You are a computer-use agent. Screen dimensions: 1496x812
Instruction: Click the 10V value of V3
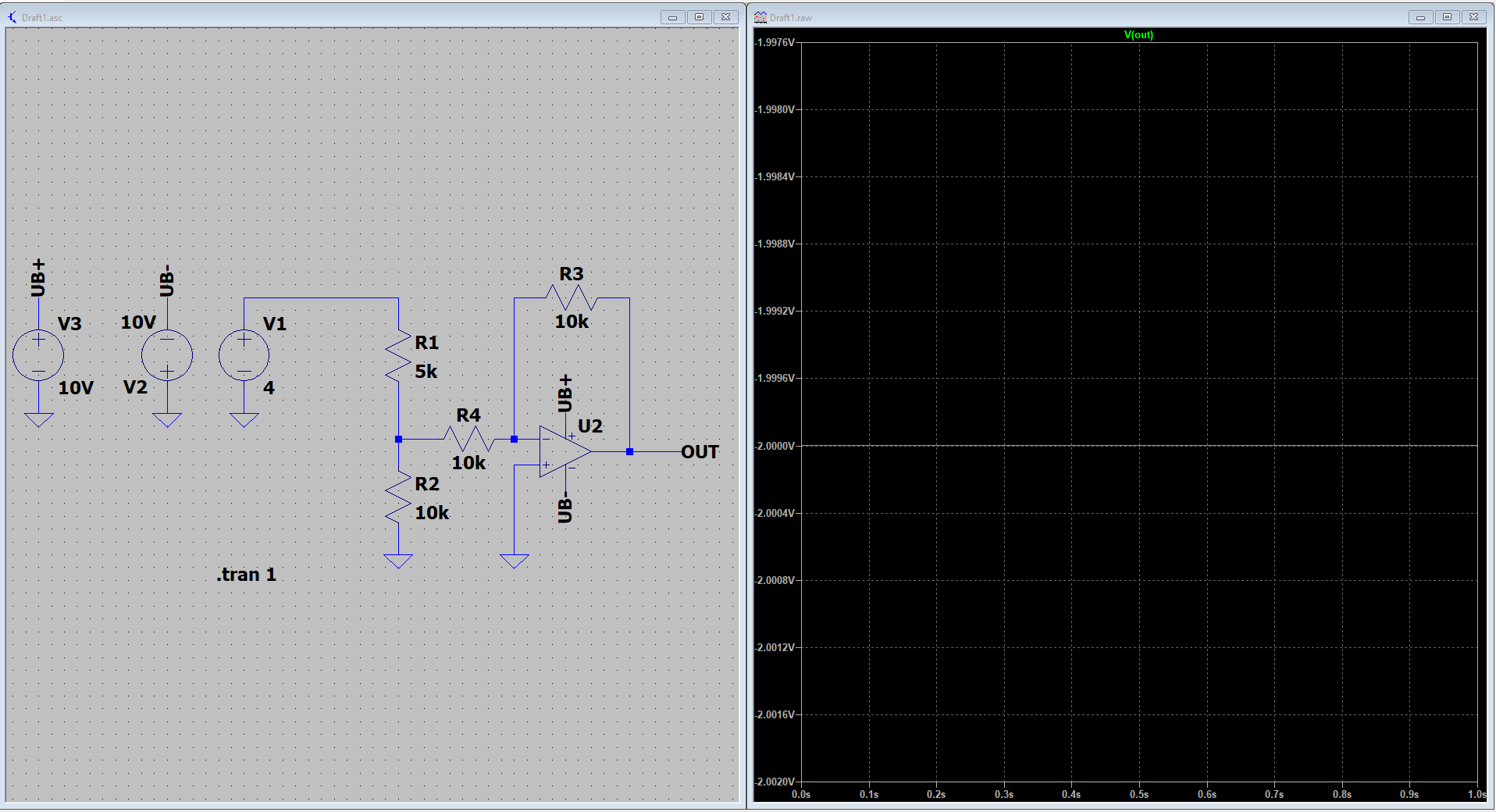click(76, 388)
